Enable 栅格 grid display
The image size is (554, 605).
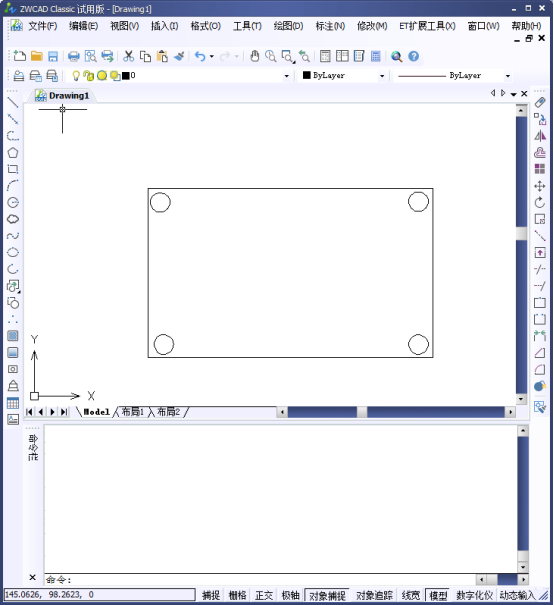tap(237, 595)
